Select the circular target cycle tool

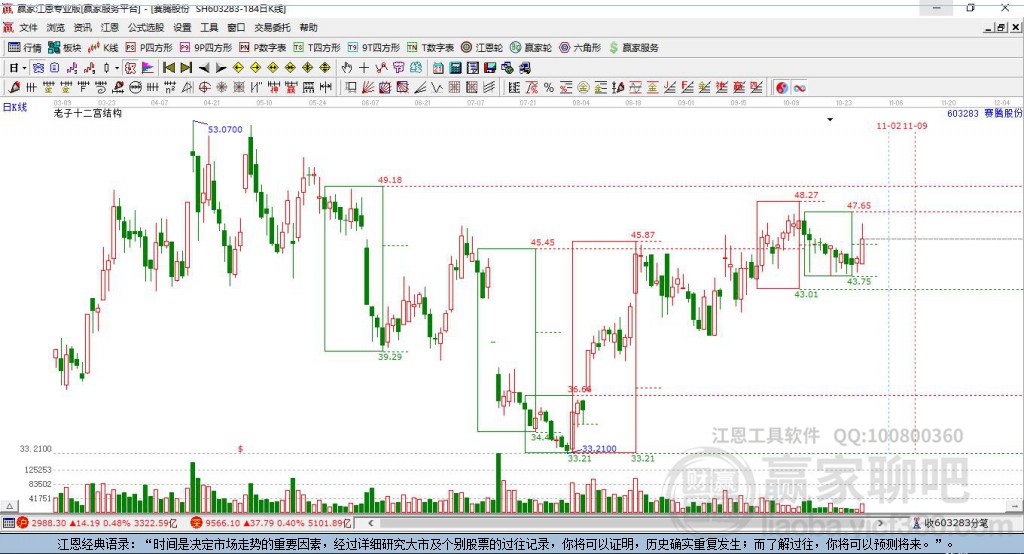click(x=204, y=88)
